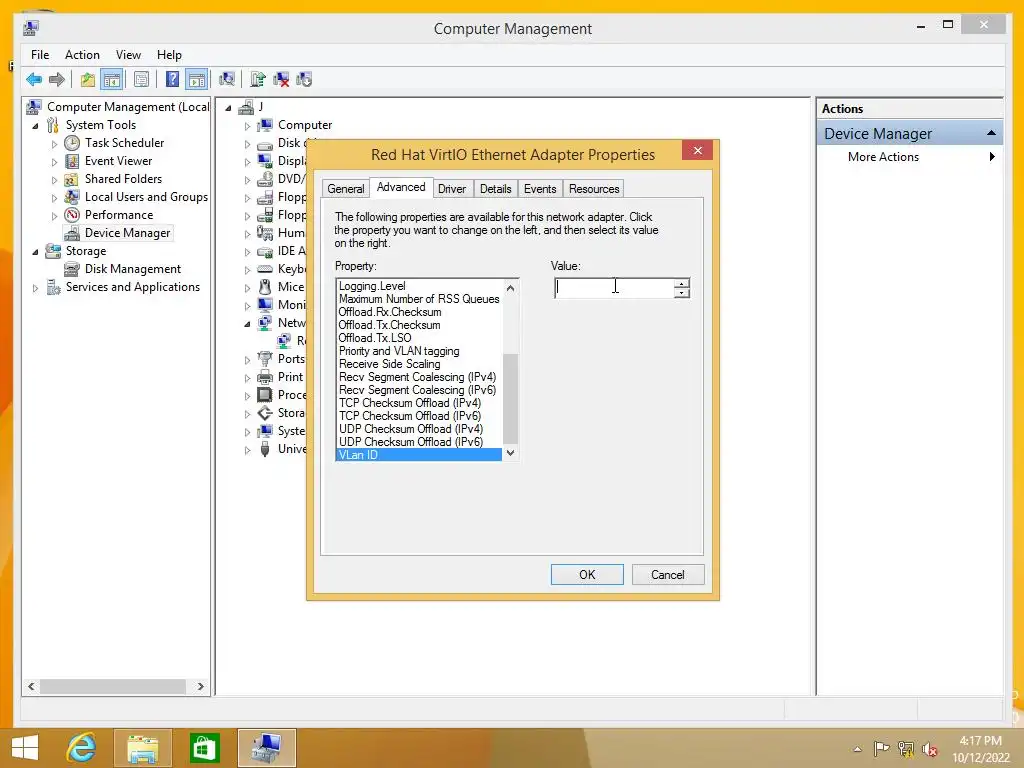Viewport: 1024px width, 768px height.
Task: Collapse the System Tools node
Action: tap(35, 125)
